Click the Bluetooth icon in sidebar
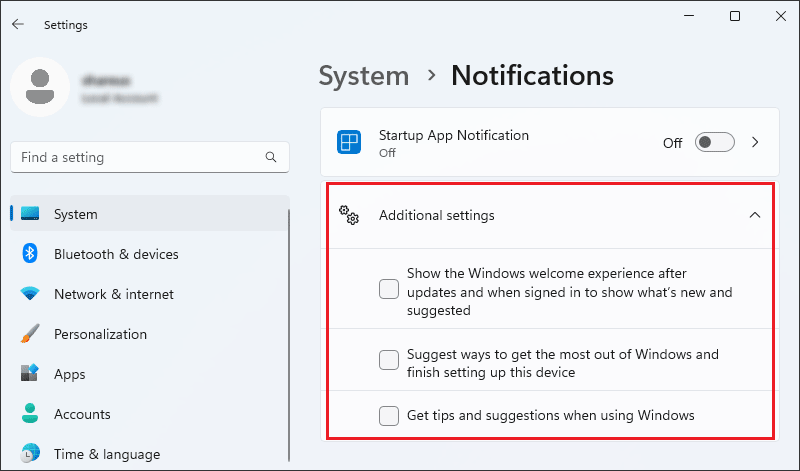 [30, 253]
